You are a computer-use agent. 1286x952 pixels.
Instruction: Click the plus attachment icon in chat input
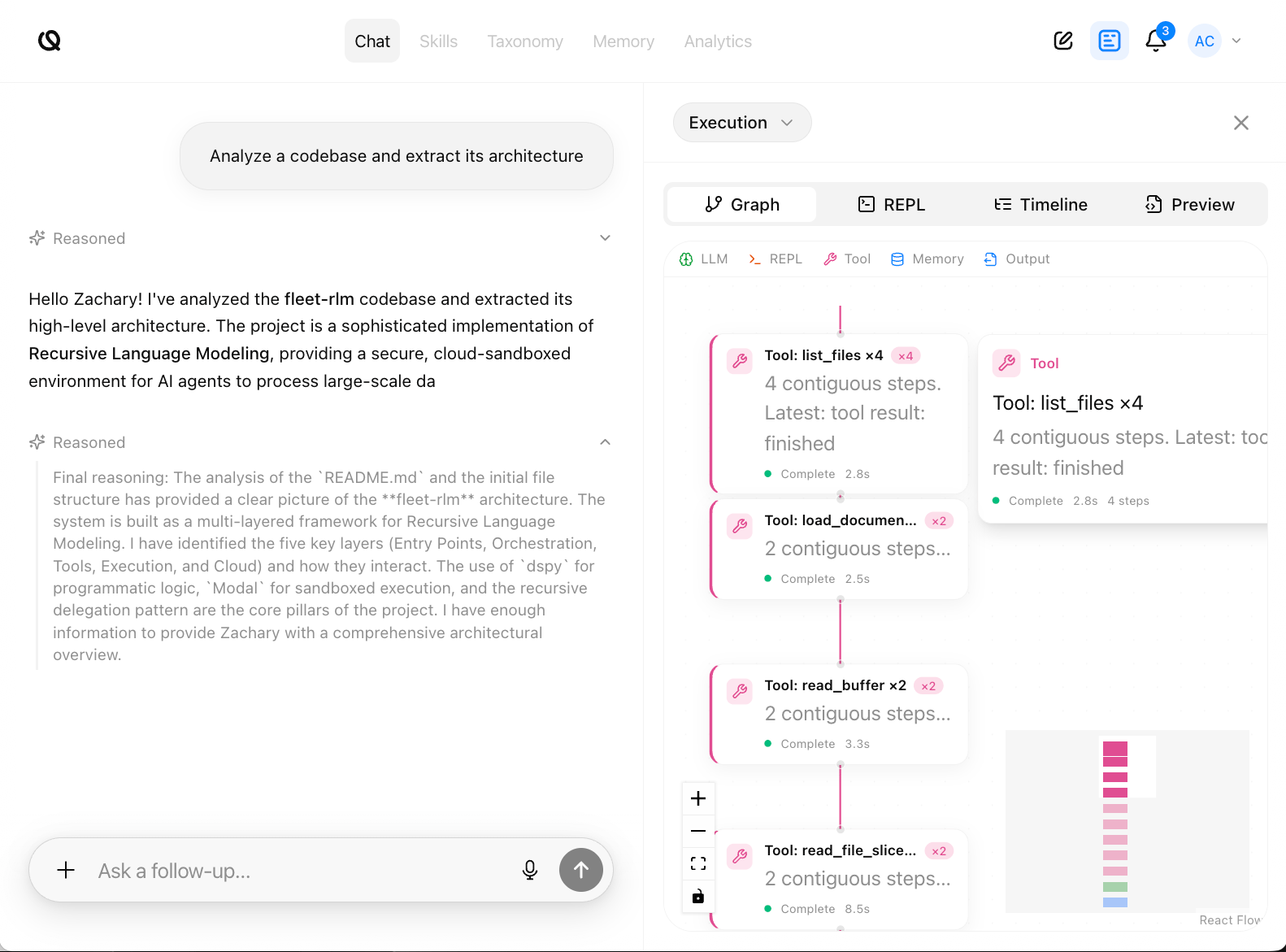[66, 870]
